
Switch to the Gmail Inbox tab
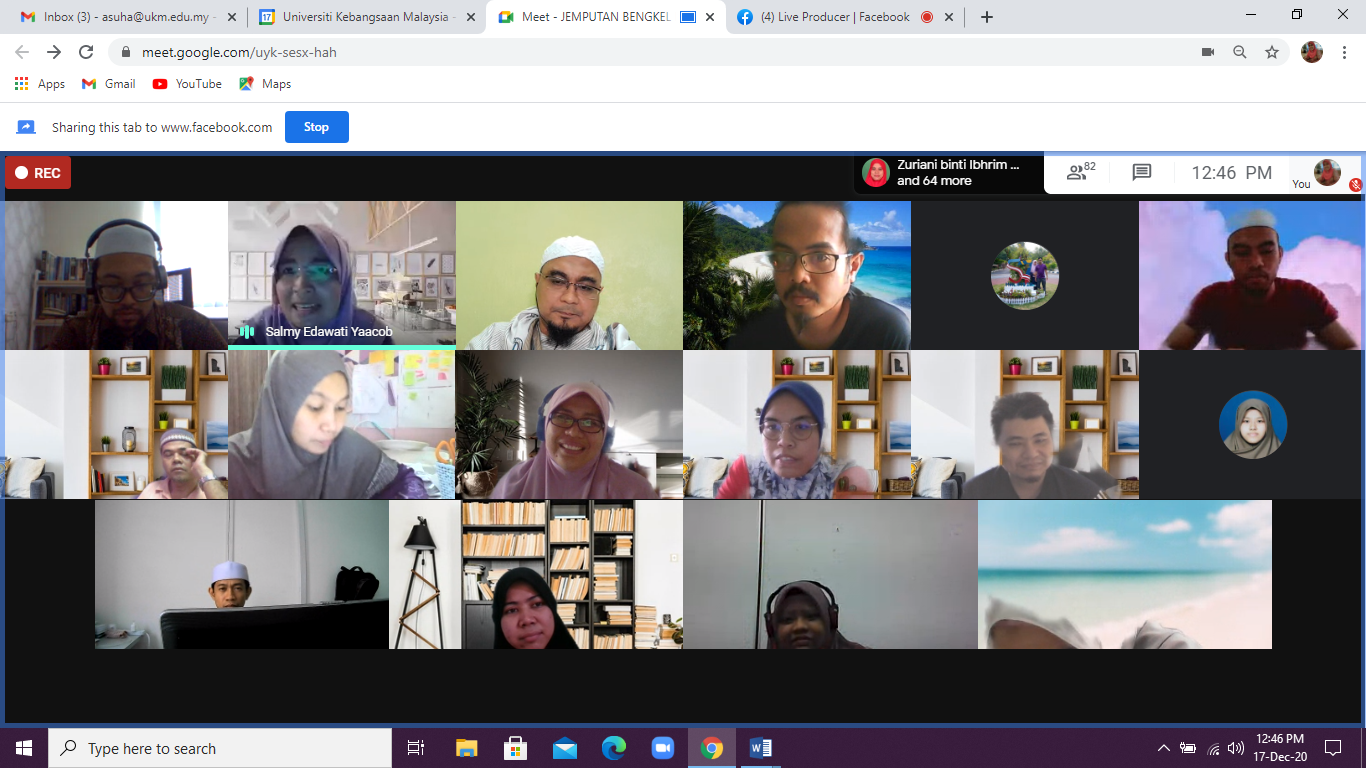pos(124,17)
